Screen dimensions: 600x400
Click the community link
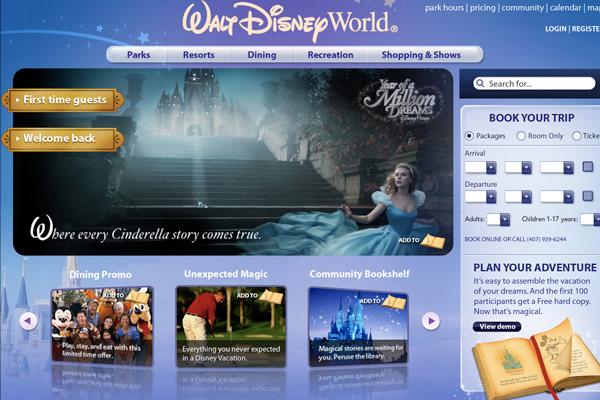(522, 8)
